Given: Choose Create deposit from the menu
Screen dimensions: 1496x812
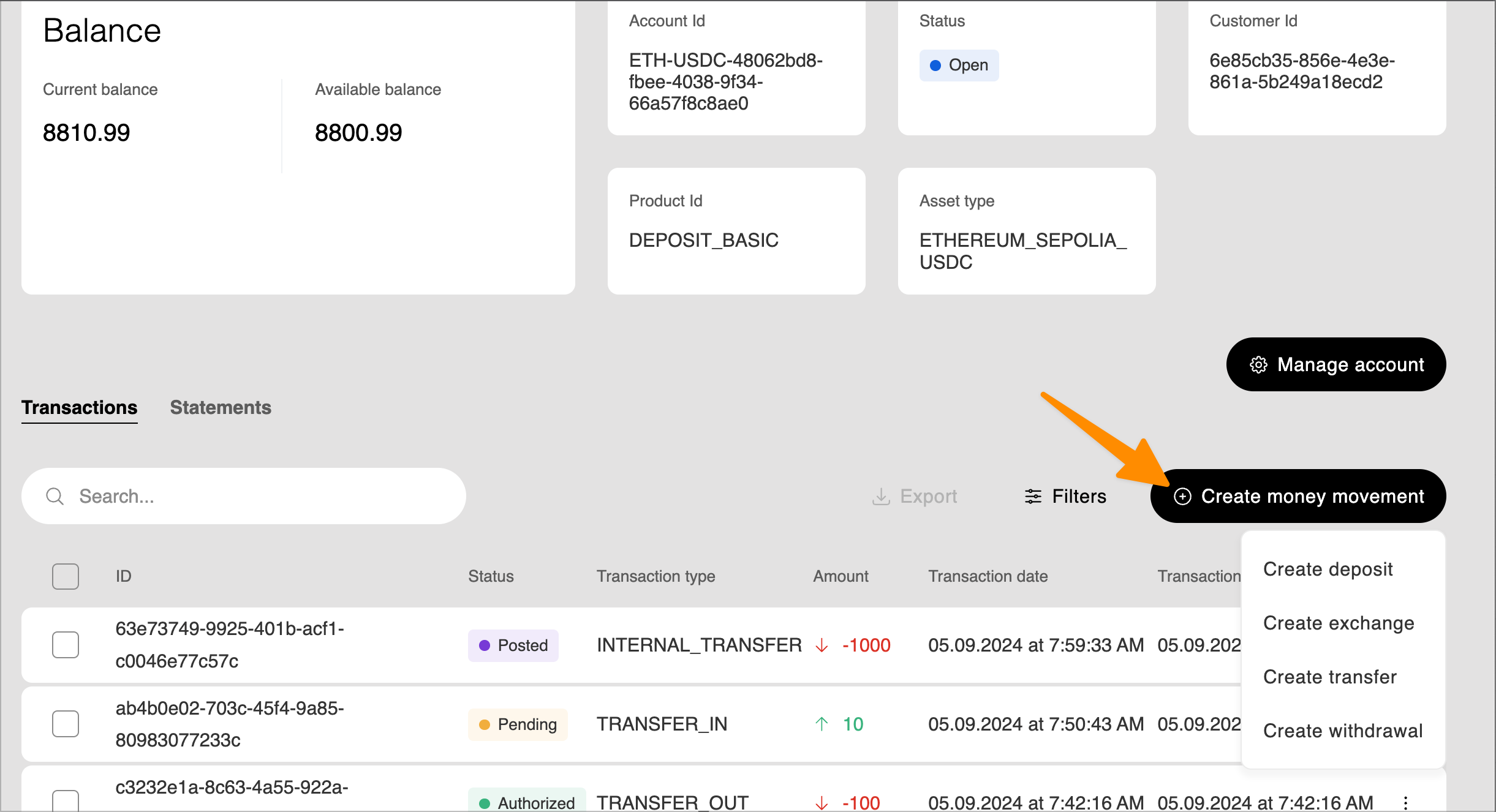Looking at the screenshot, I should (x=1328, y=570).
